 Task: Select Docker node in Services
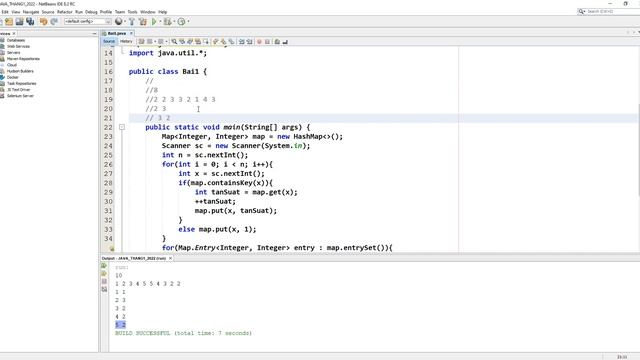13,77
